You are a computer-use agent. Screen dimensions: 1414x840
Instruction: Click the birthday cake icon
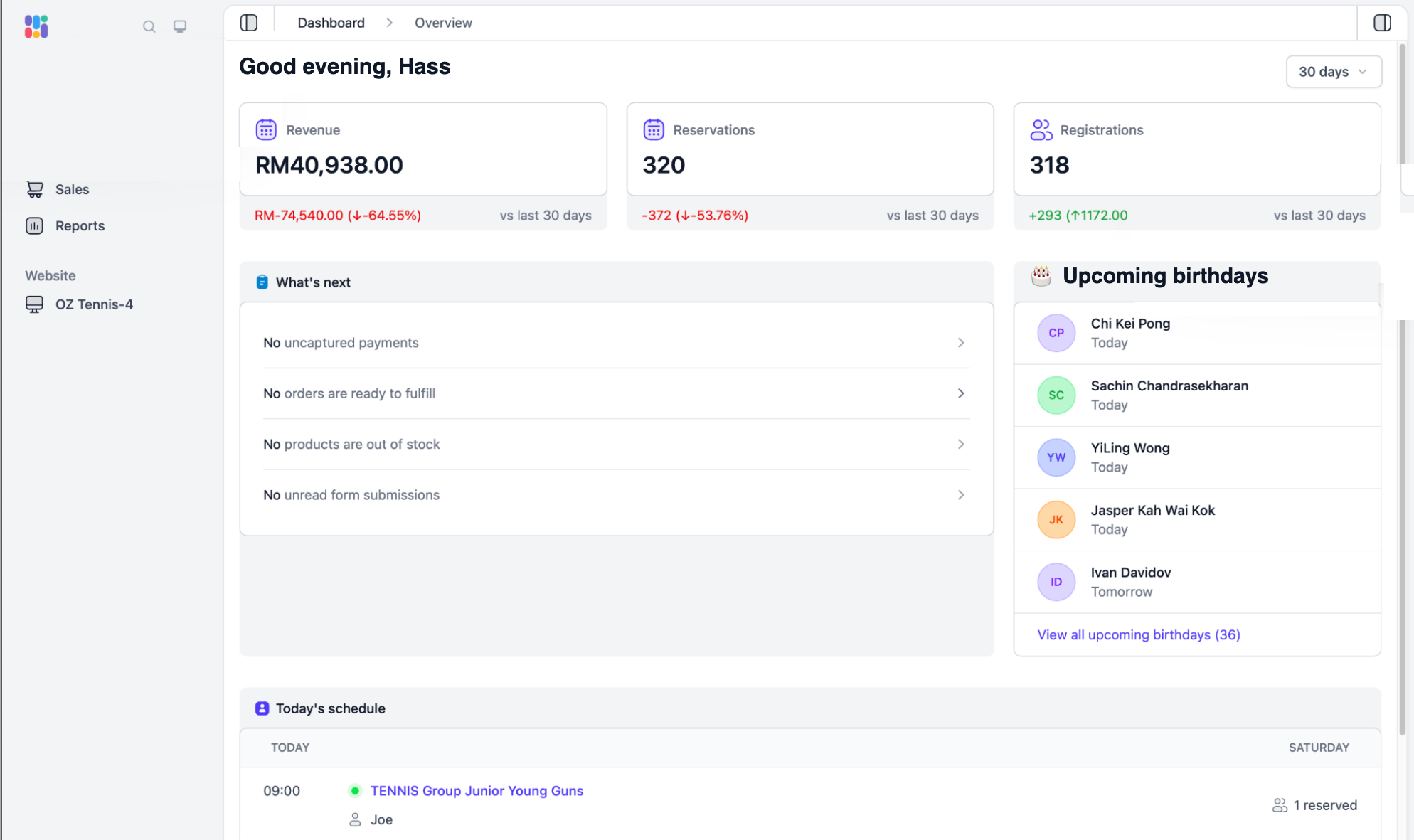pyautogui.click(x=1041, y=275)
